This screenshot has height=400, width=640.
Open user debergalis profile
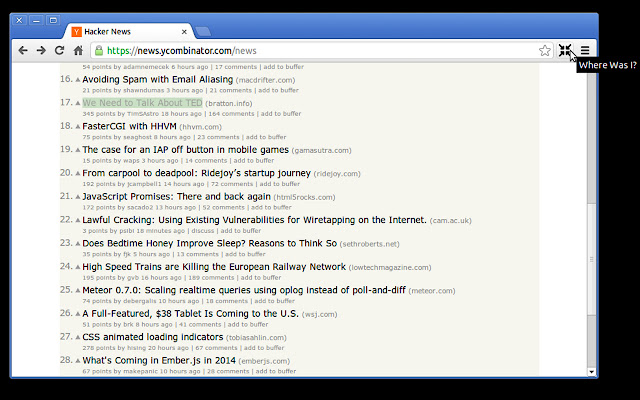tap(140, 301)
